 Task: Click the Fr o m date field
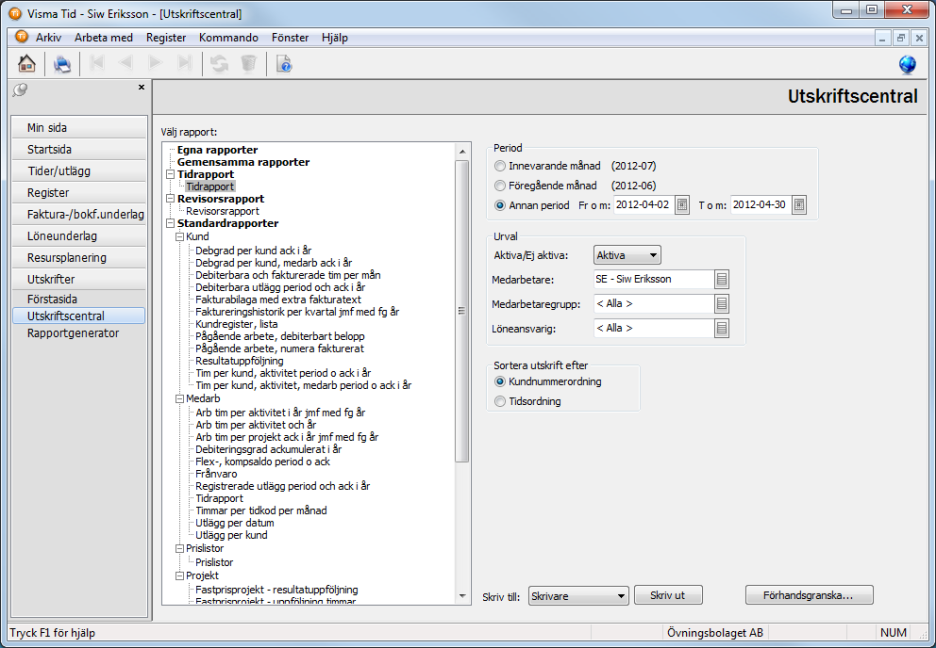[x=644, y=205]
